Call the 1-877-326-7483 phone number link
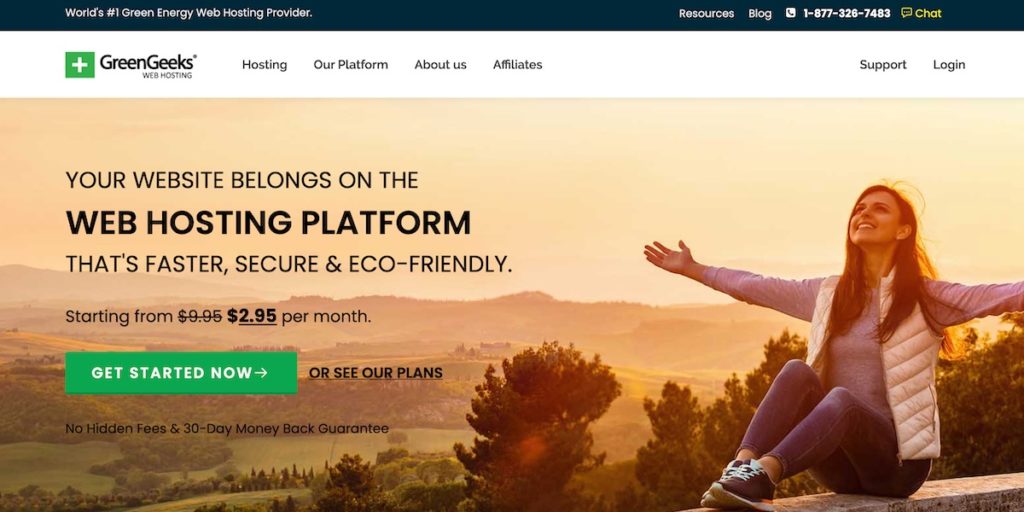Screen dimensions: 1024x512 [x=846, y=13]
